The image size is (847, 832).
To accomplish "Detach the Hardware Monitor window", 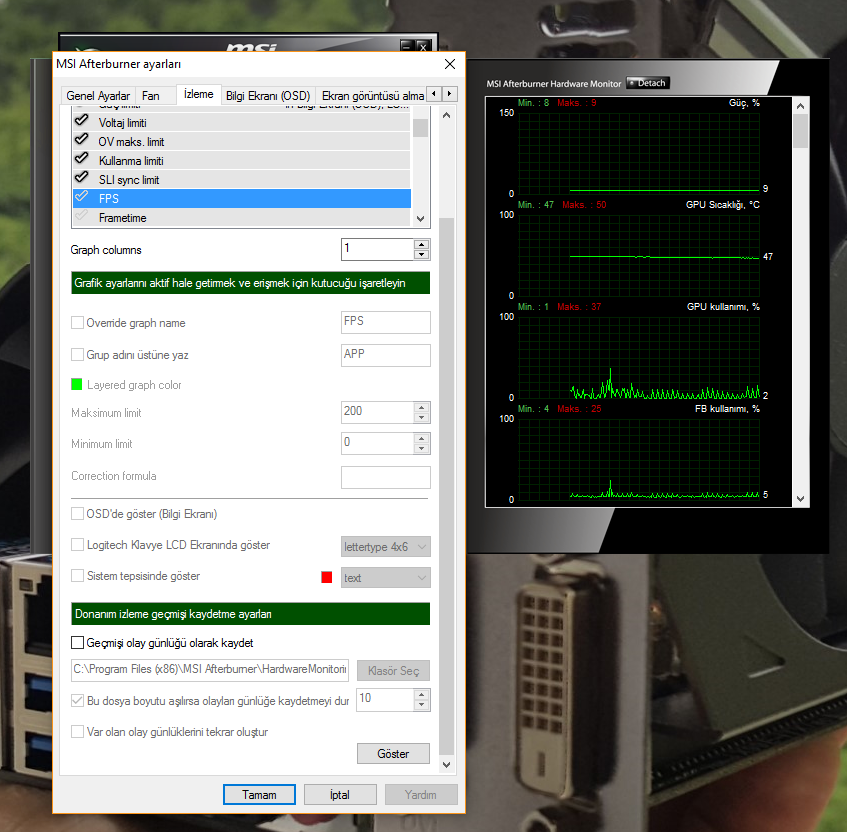I will click(648, 83).
